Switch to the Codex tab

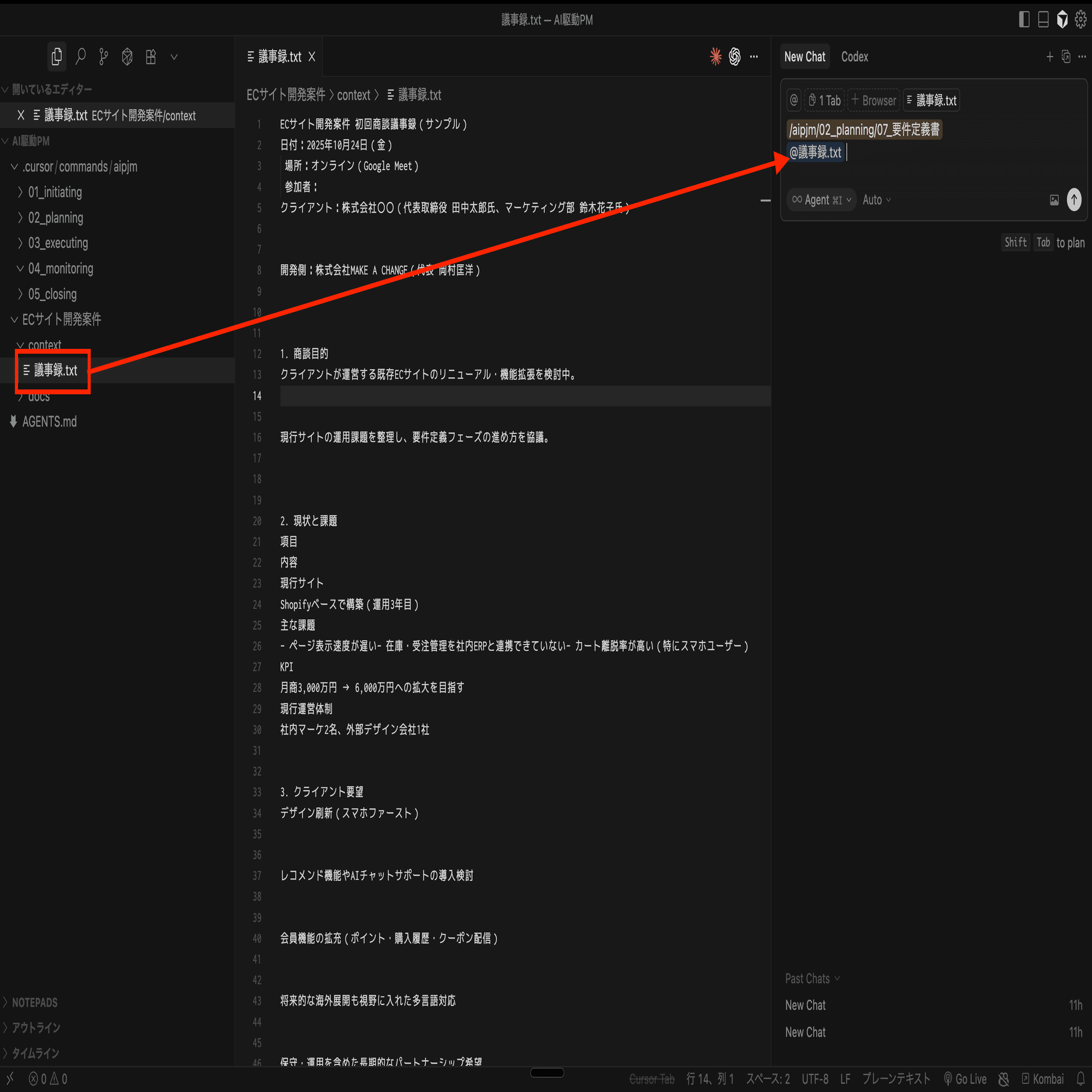(x=854, y=57)
